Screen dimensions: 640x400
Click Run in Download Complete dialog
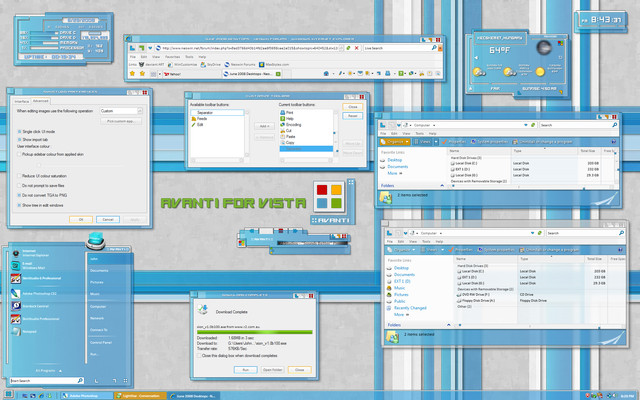246,370
